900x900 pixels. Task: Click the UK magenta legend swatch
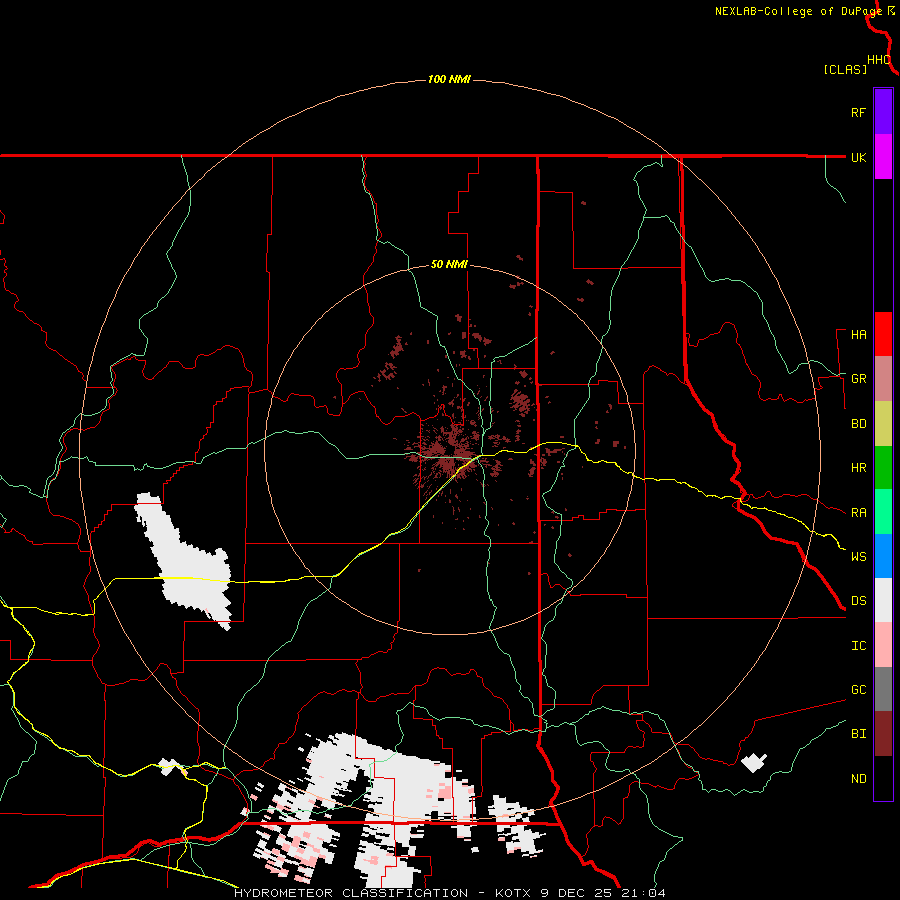883,157
